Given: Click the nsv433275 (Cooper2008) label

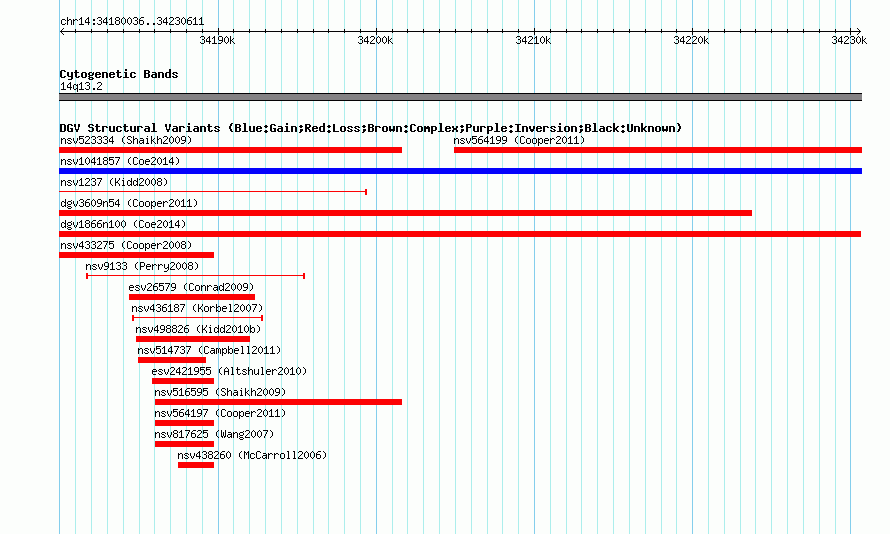Looking at the screenshot, I should pyautogui.click(x=126, y=245).
